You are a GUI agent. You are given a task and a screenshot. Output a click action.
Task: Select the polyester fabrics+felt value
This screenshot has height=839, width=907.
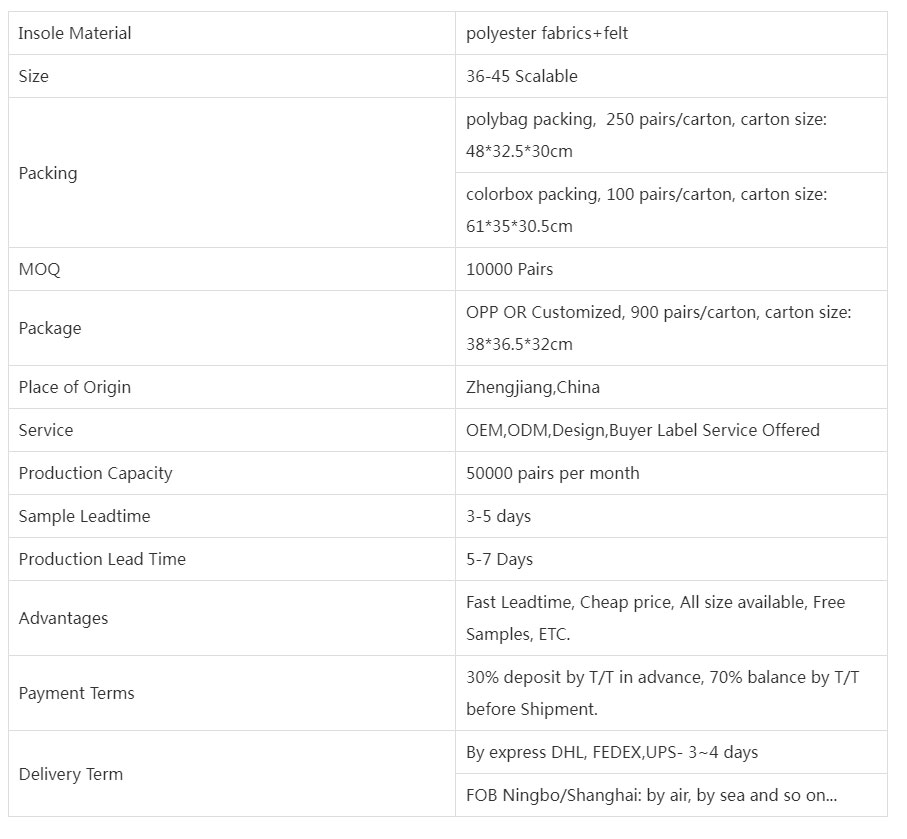tap(547, 33)
